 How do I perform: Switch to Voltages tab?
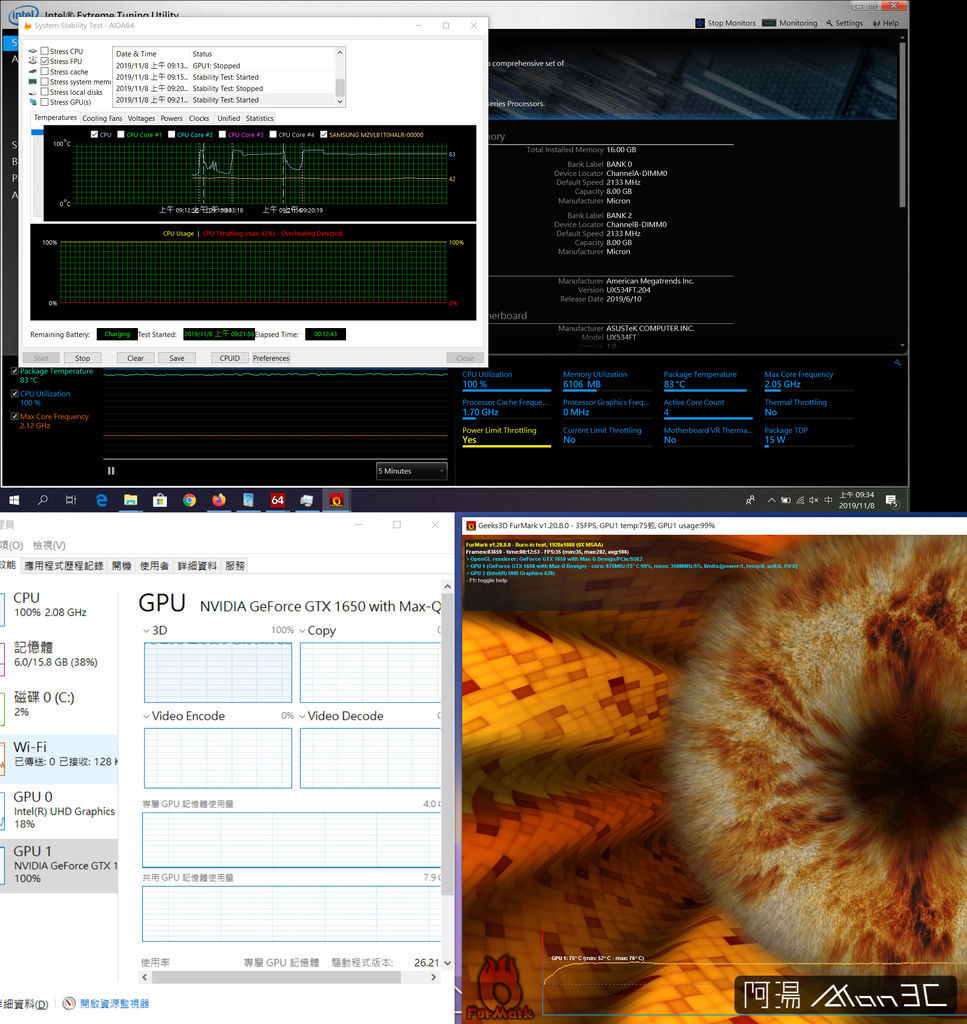point(141,118)
